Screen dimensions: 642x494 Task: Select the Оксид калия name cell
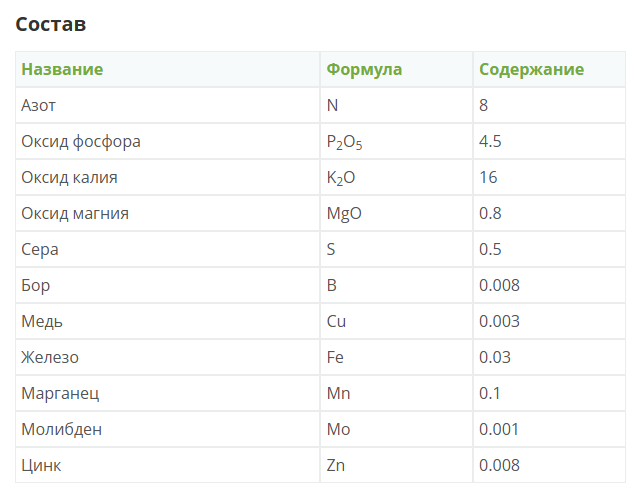(x=70, y=177)
